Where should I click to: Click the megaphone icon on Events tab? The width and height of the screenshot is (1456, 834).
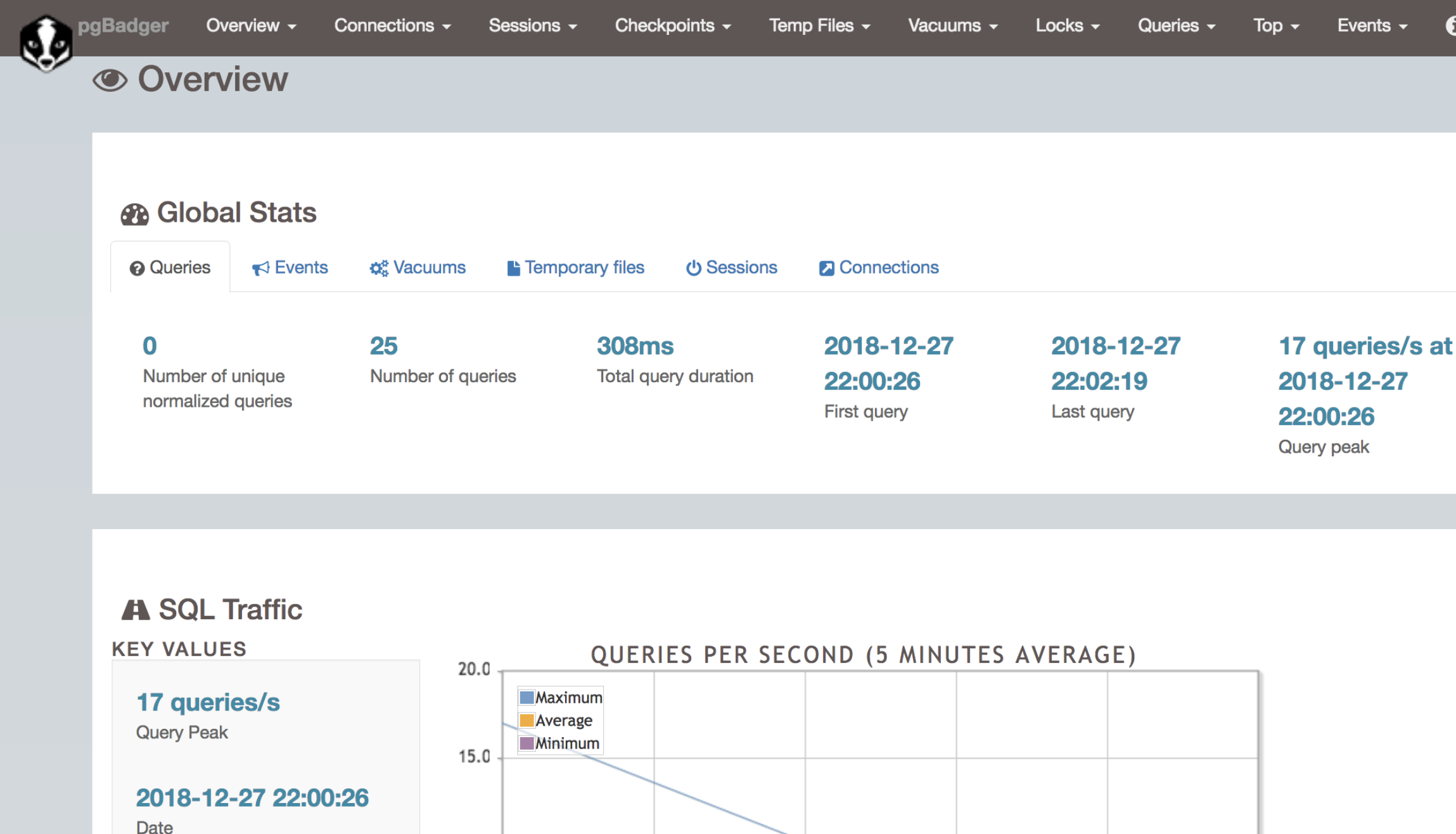pyautogui.click(x=260, y=269)
